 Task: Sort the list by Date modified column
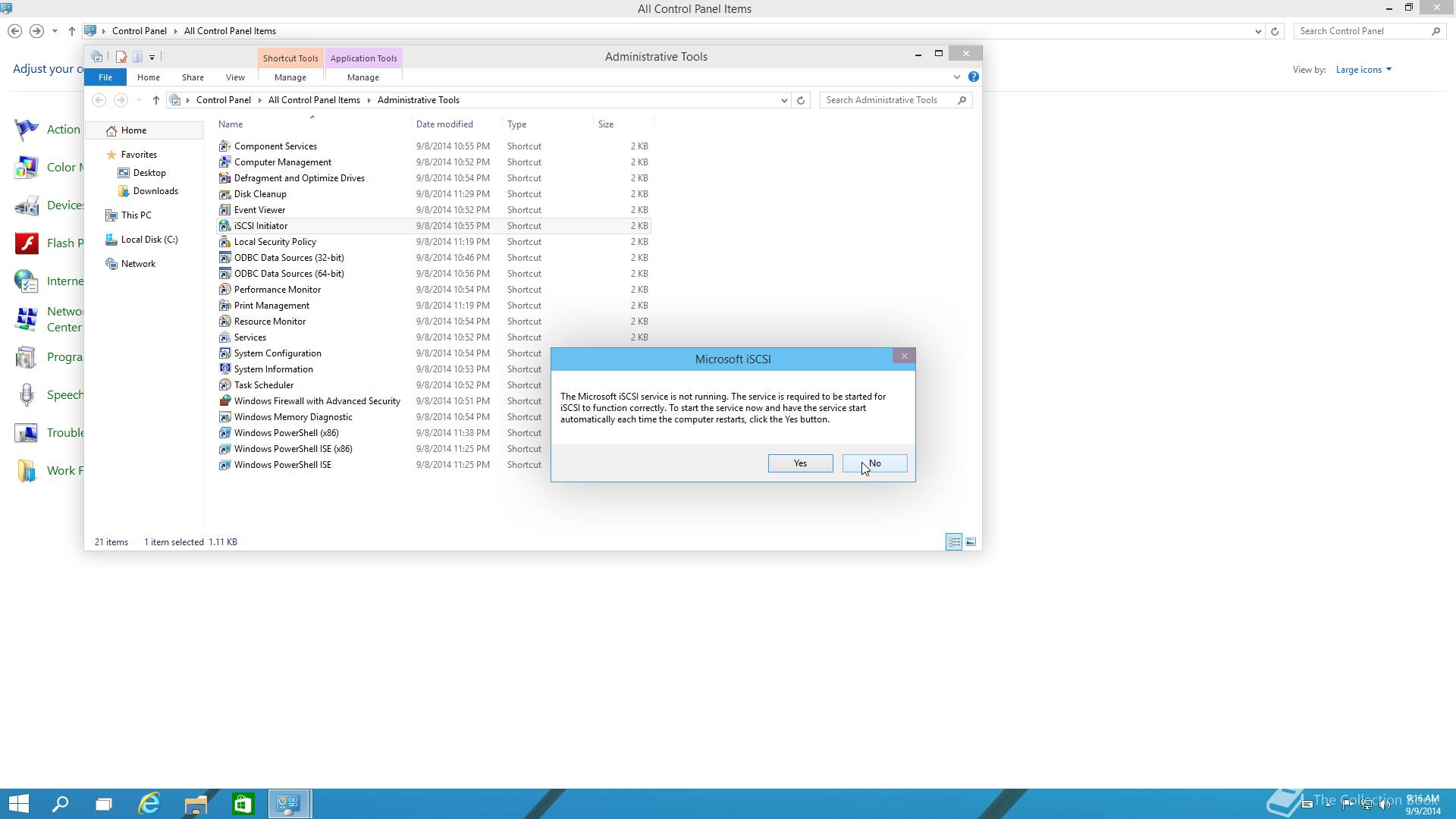point(444,124)
